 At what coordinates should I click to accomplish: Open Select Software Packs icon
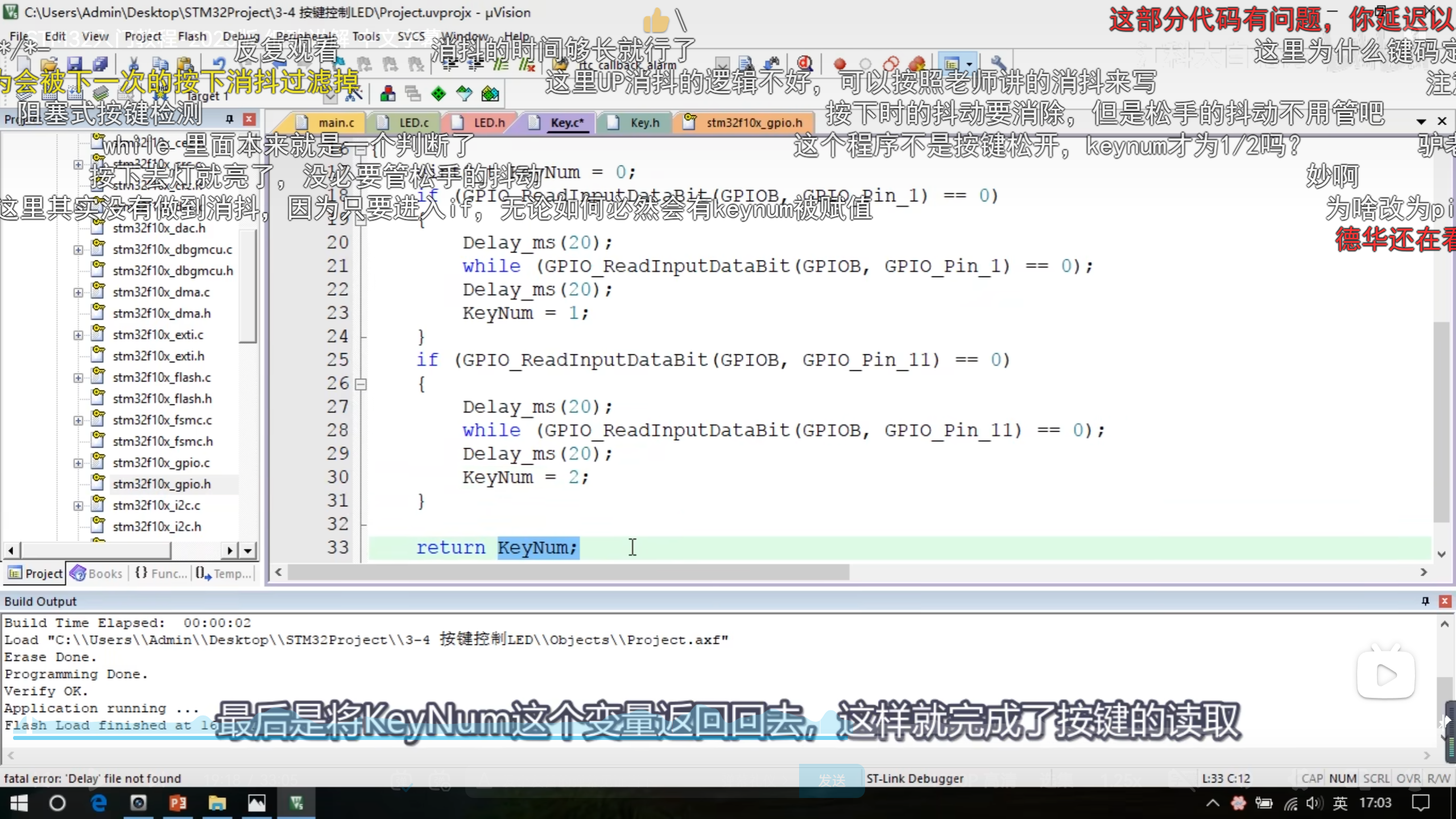[464, 94]
